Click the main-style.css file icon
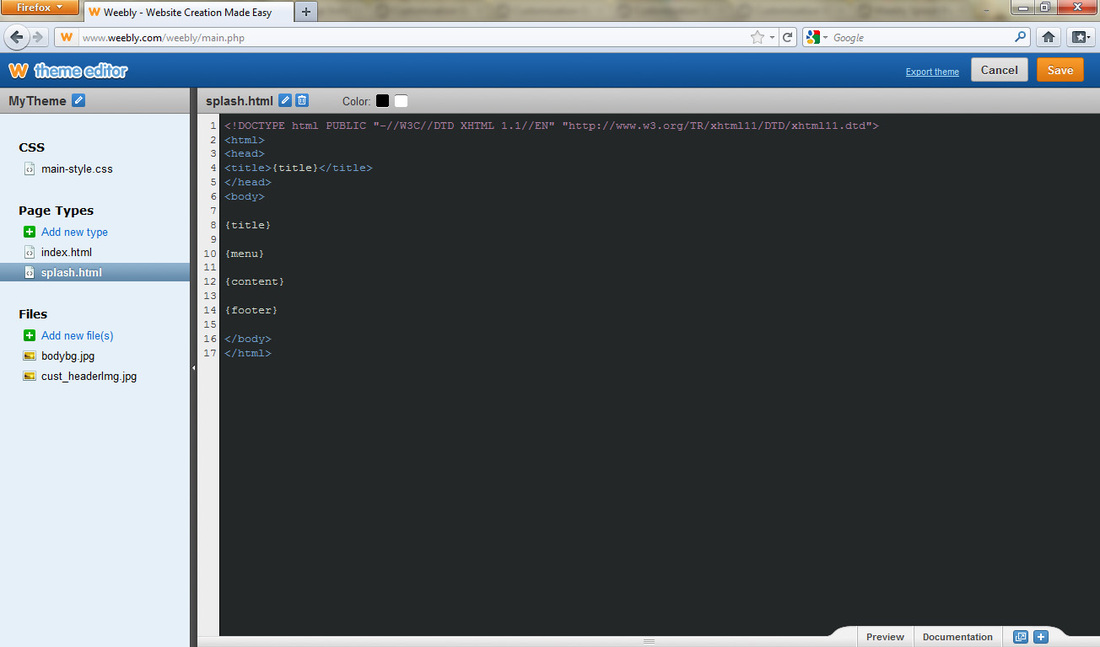 pos(29,168)
